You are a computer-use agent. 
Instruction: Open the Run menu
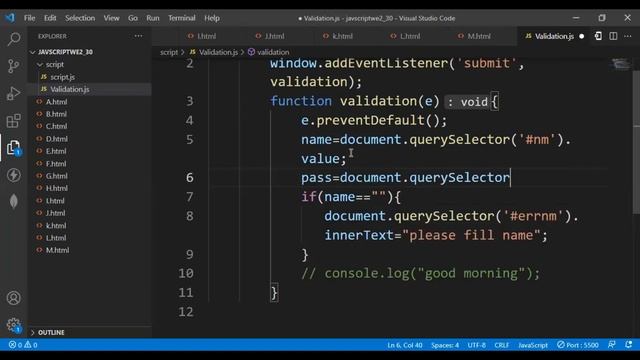coord(153,18)
